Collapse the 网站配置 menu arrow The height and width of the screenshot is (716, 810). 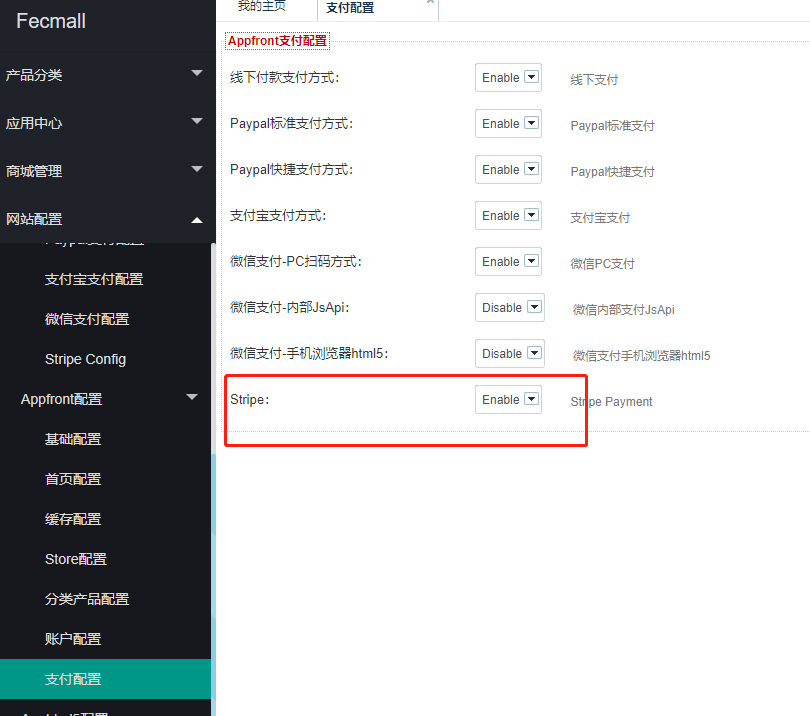click(x=197, y=221)
